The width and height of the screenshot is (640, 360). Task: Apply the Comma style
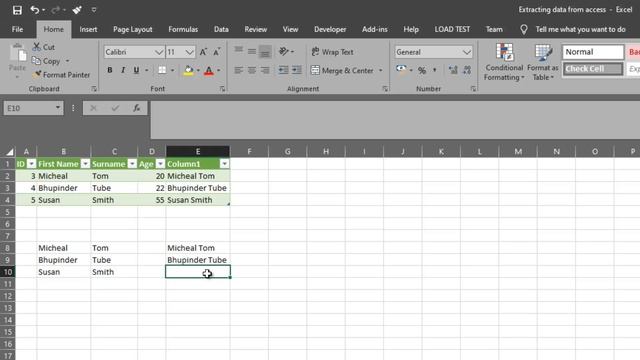(x=435, y=70)
